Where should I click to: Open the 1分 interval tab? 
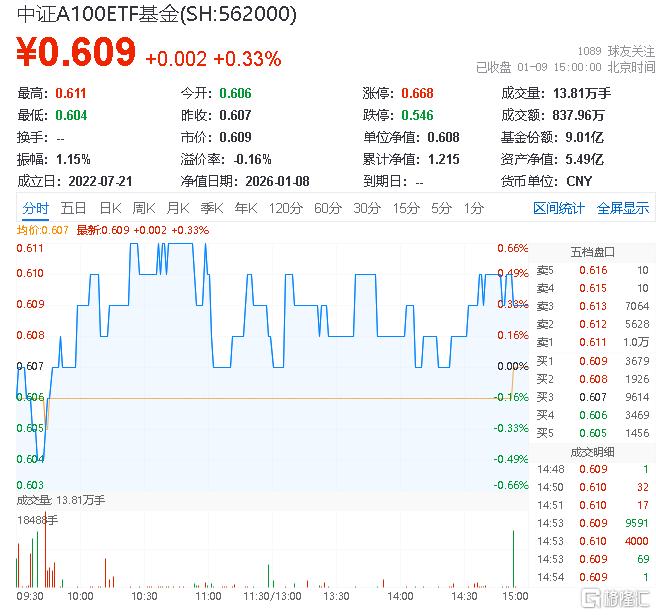point(474,208)
